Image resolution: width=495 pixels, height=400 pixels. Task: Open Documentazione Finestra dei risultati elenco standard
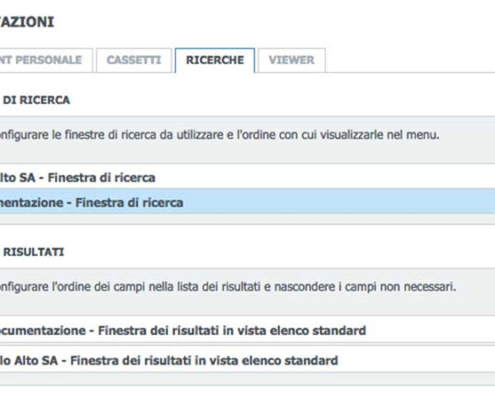tap(247, 330)
